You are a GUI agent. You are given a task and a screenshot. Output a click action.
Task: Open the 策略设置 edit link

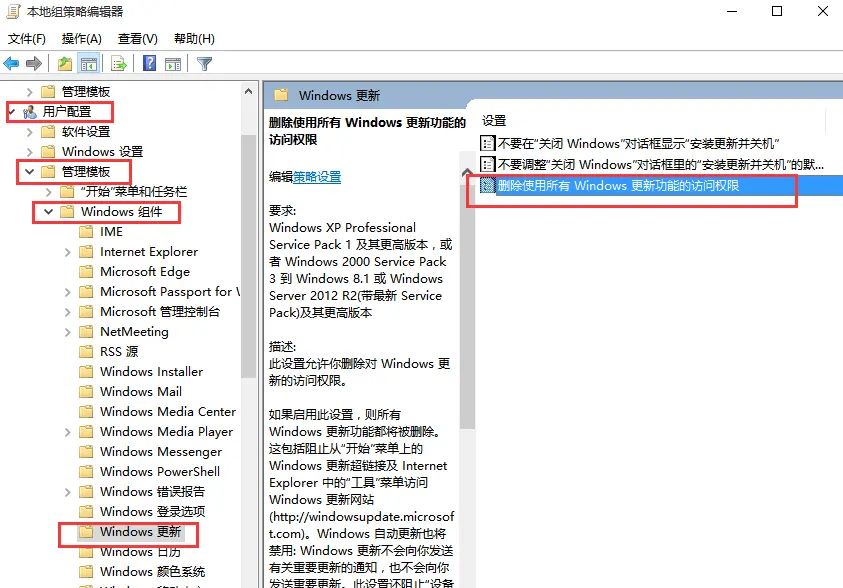(317, 177)
